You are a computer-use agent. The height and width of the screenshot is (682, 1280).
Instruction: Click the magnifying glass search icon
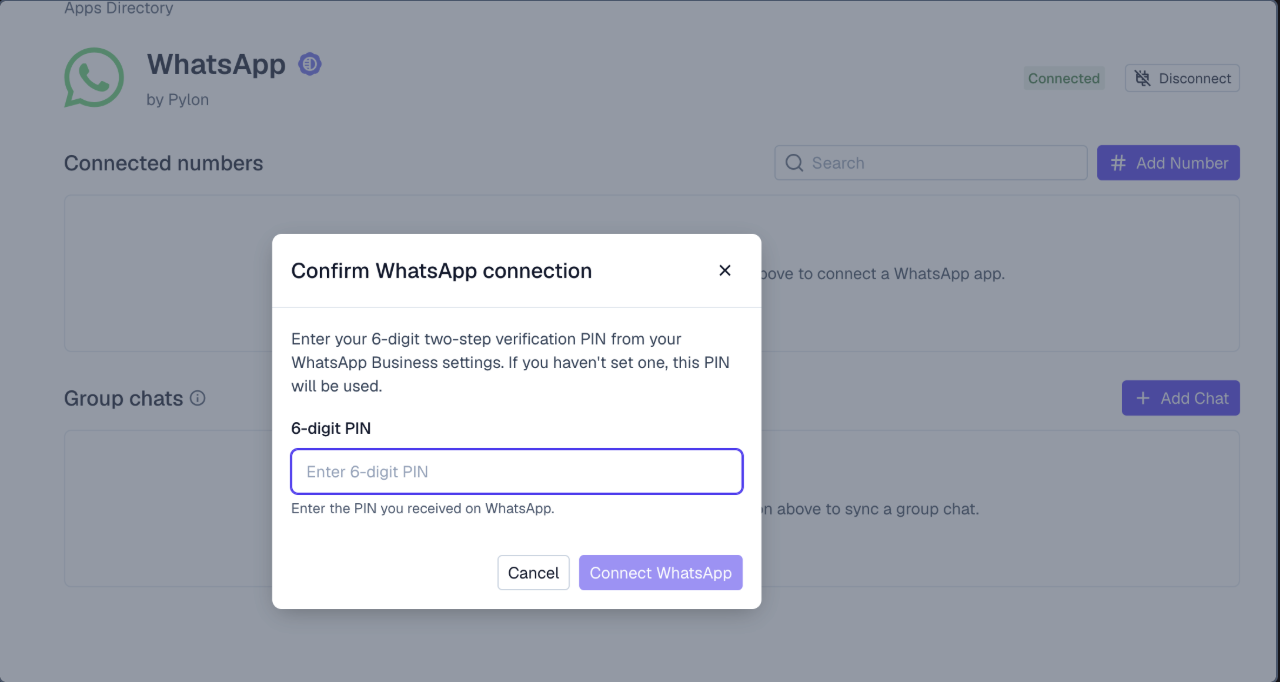795,163
